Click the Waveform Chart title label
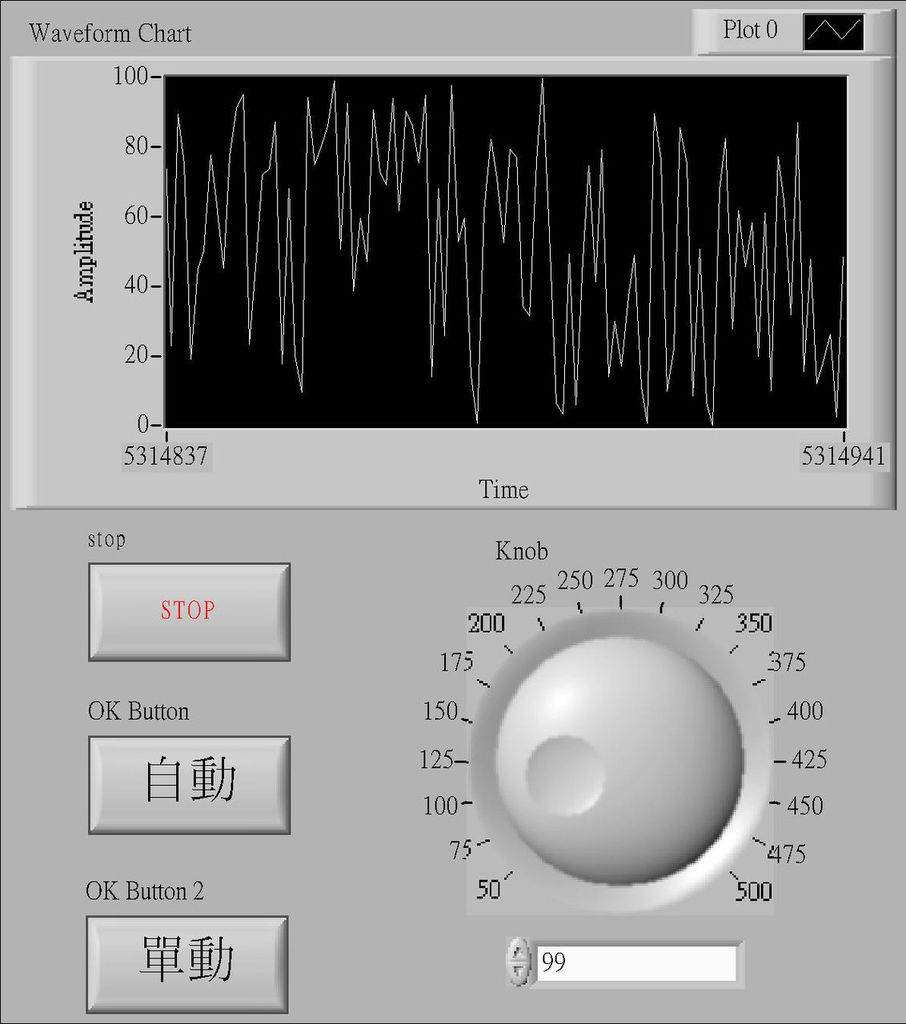The height and width of the screenshot is (1024, 906). [110, 33]
